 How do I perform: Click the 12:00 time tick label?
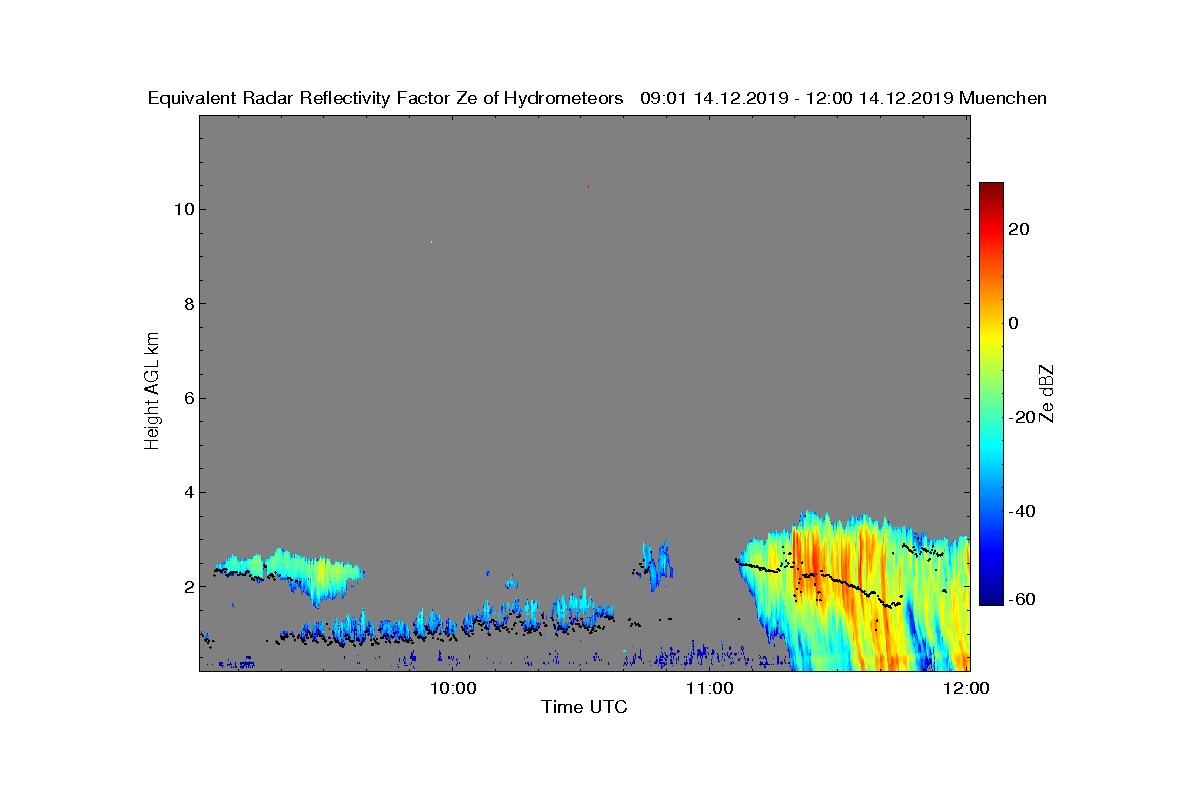tap(967, 688)
